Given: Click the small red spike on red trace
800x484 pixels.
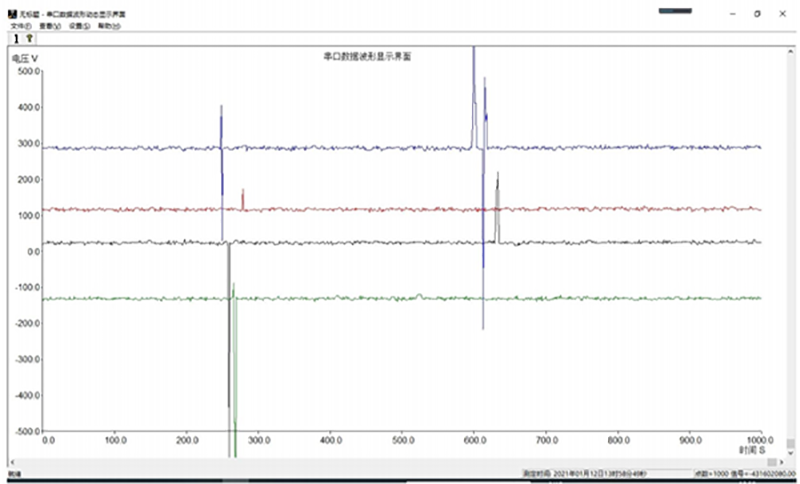Looking at the screenshot, I should click(242, 198).
